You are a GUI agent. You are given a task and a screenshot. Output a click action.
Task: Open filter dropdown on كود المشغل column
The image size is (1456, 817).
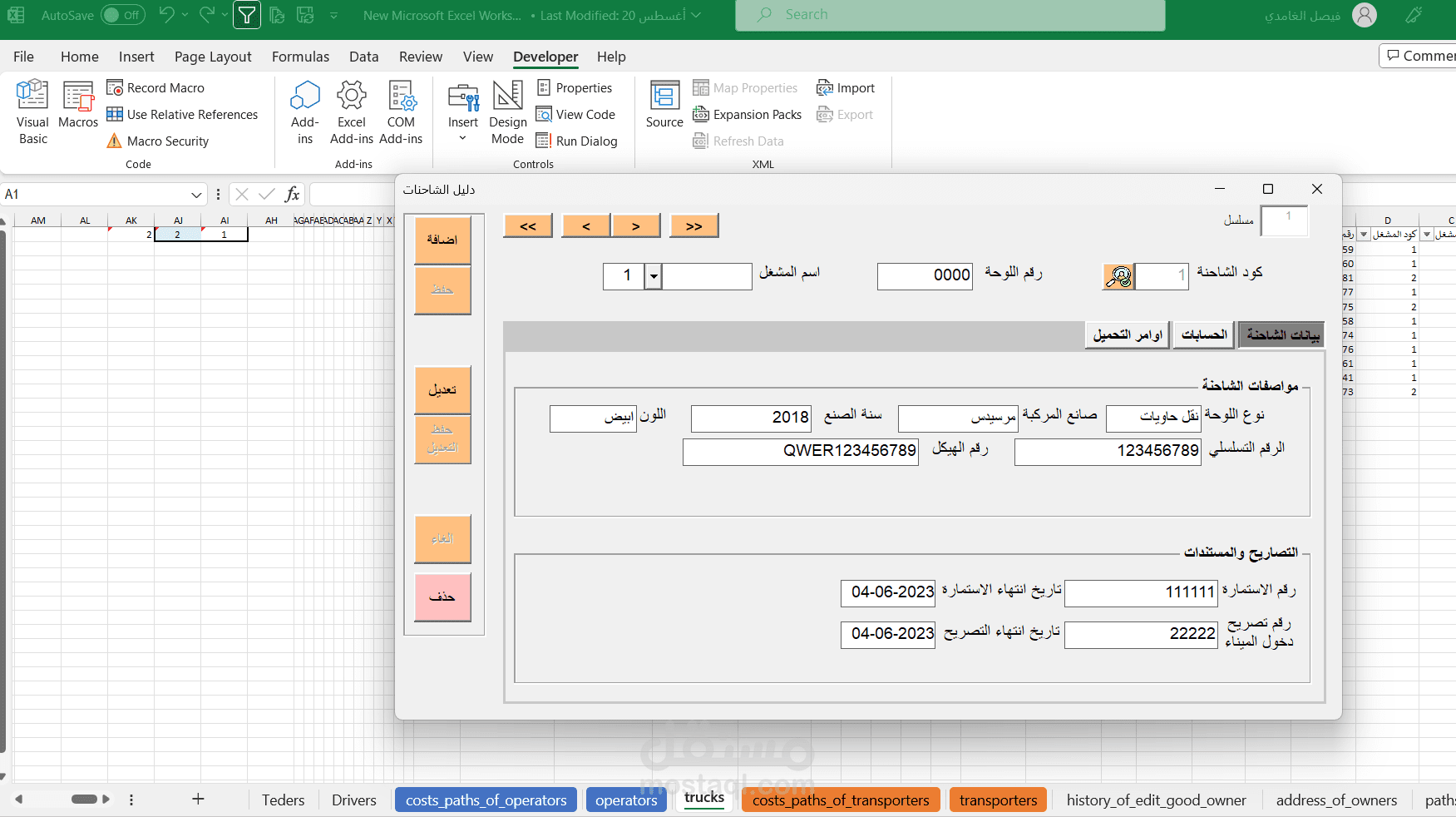(1427, 235)
